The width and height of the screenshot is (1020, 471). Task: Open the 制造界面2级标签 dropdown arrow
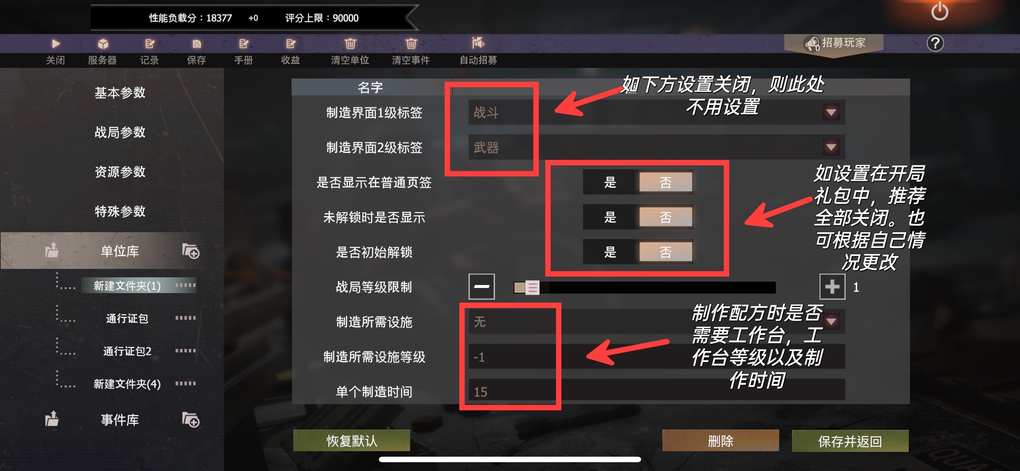click(831, 148)
